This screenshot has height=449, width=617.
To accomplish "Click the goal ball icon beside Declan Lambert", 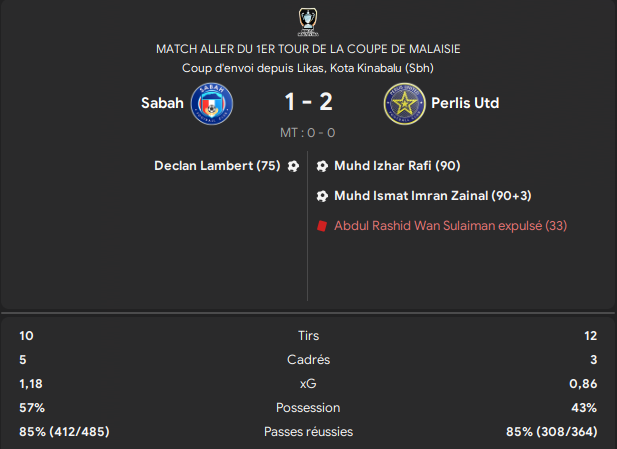I will click(293, 166).
